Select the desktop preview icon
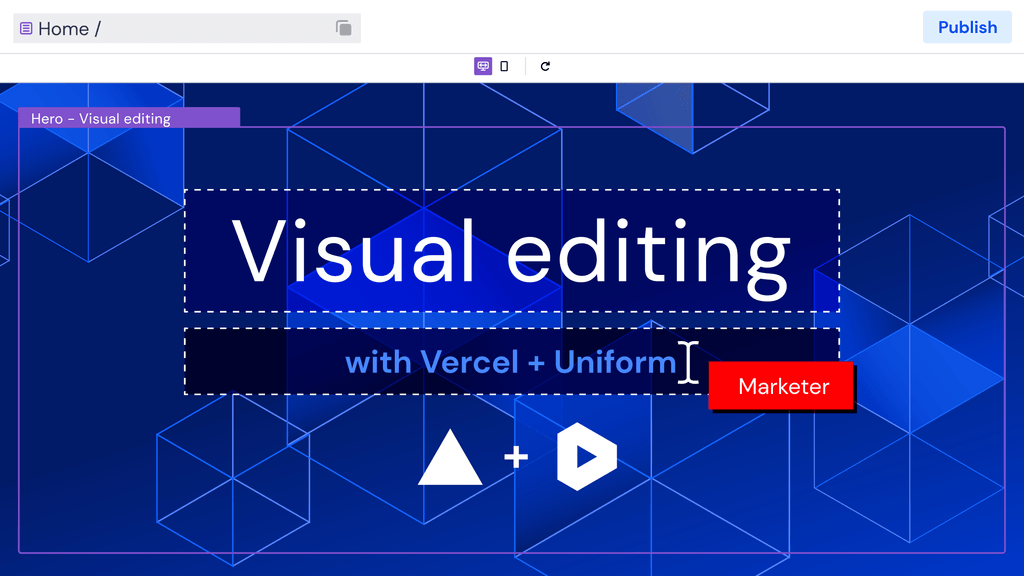The image size is (1024, 576). point(483,65)
